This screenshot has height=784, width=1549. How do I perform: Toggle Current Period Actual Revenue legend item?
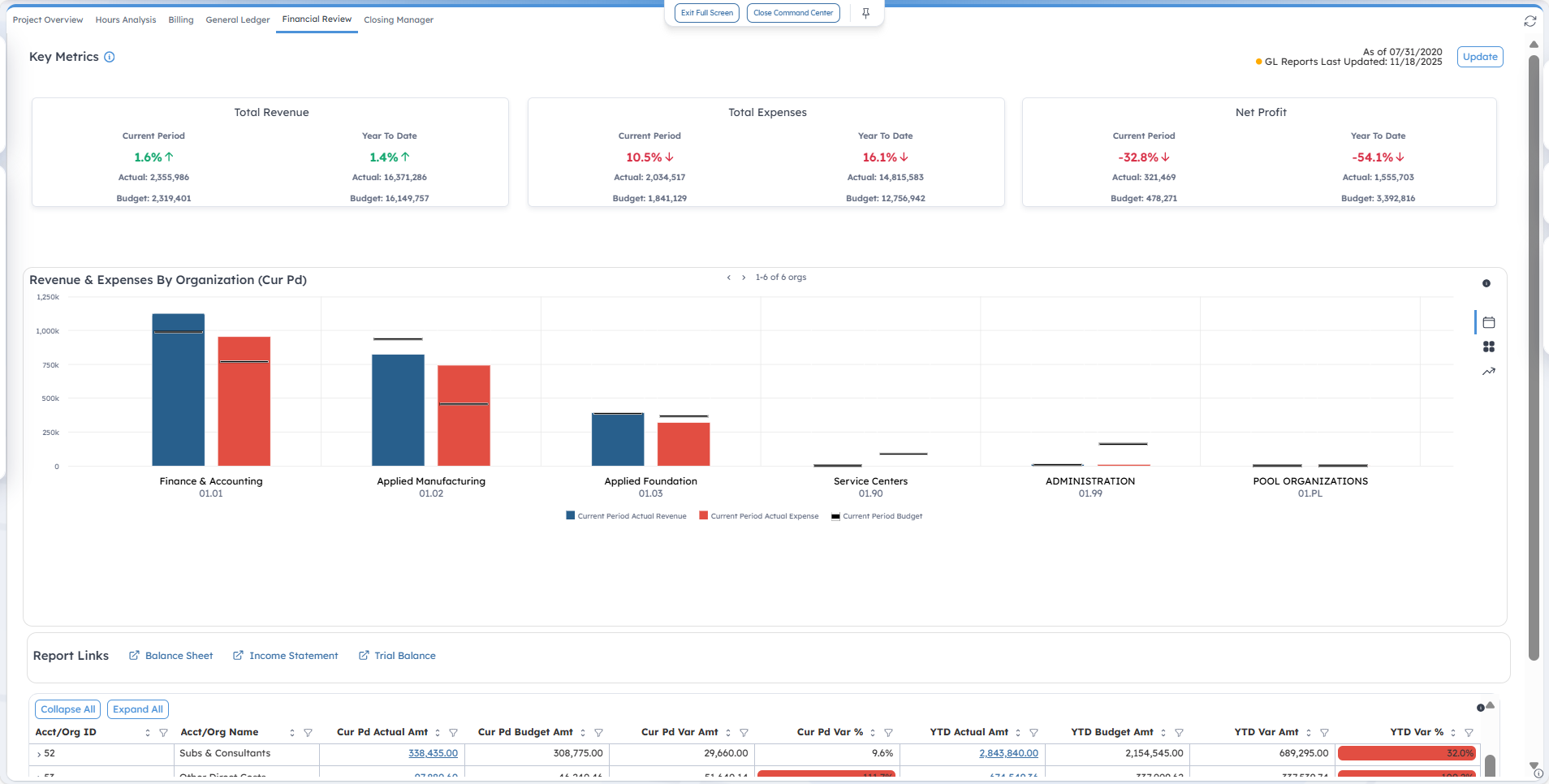click(x=626, y=516)
